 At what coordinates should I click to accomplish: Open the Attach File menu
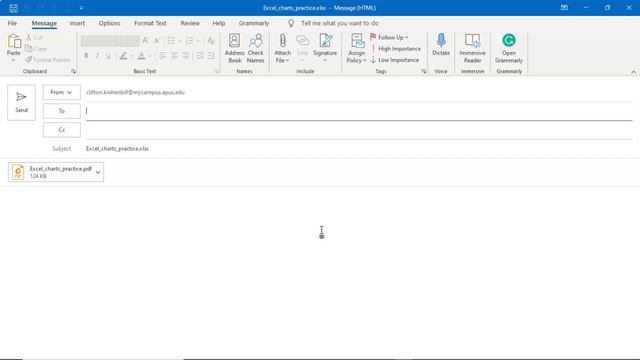[x=282, y=48]
